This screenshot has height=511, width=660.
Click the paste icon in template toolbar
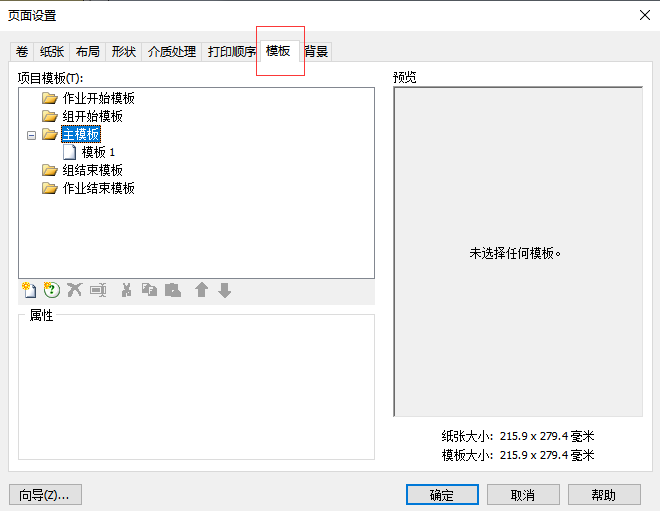tap(173, 290)
